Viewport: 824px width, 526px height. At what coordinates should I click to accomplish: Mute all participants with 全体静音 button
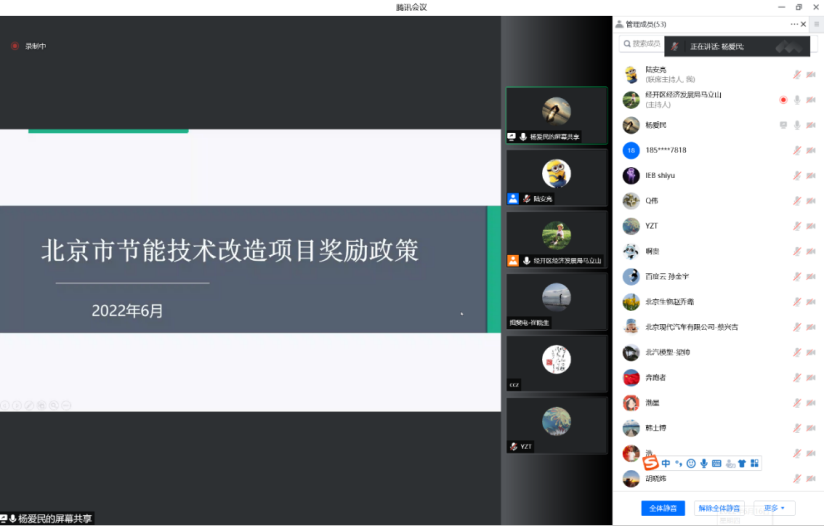pos(663,508)
